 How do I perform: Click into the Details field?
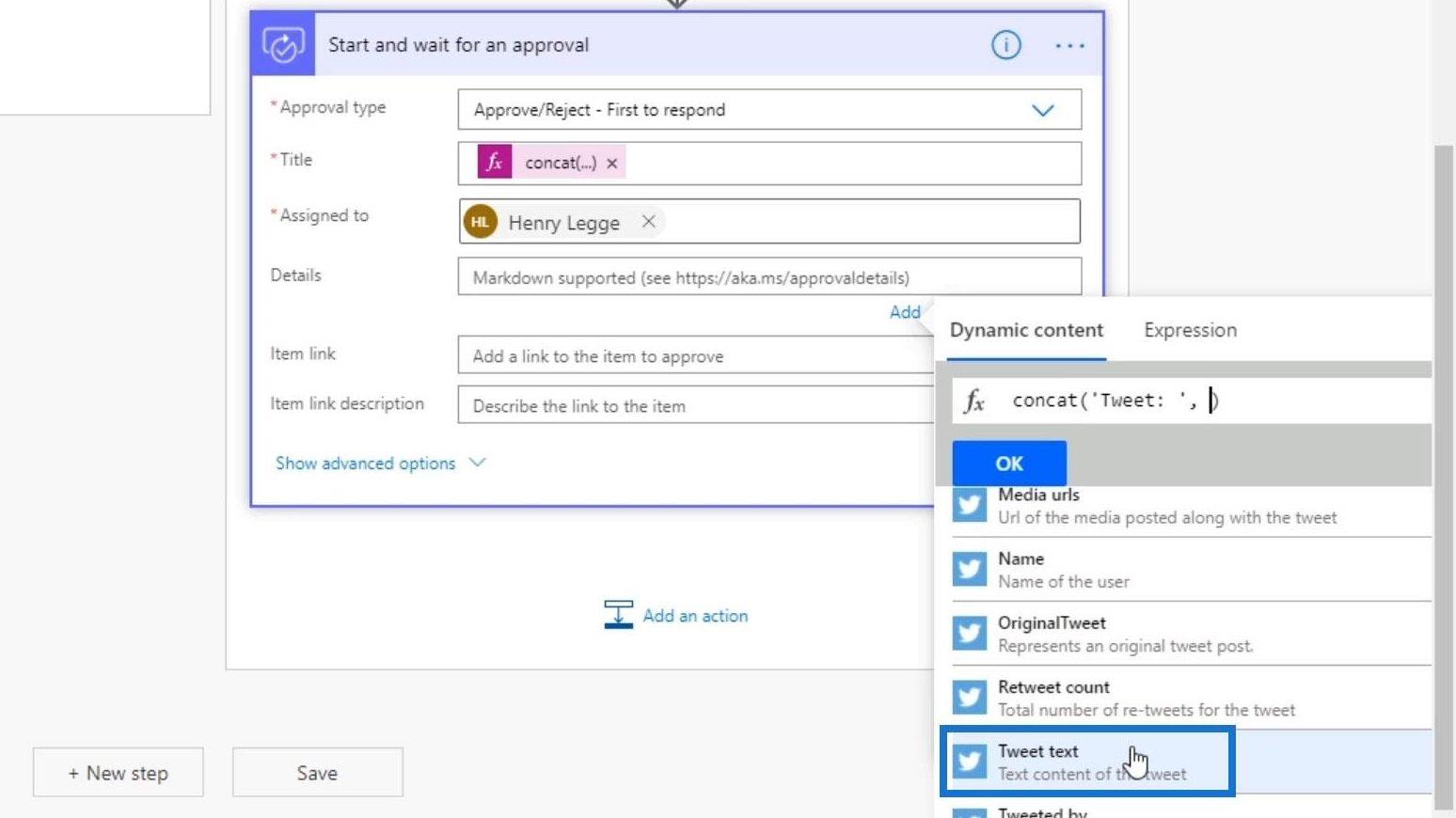[x=769, y=277]
